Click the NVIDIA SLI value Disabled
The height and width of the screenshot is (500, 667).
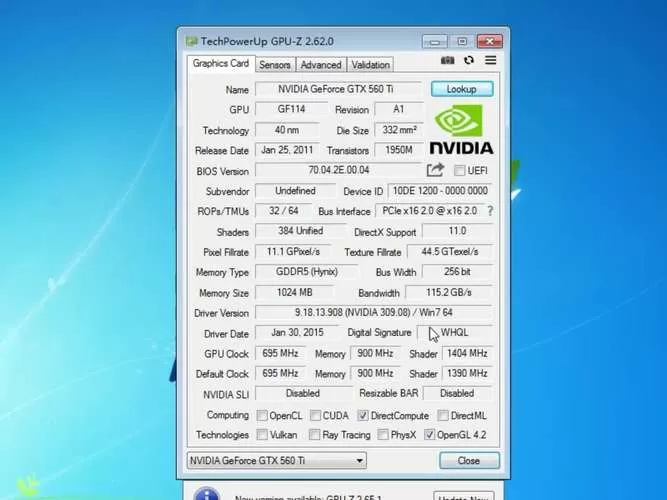[303, 393]
